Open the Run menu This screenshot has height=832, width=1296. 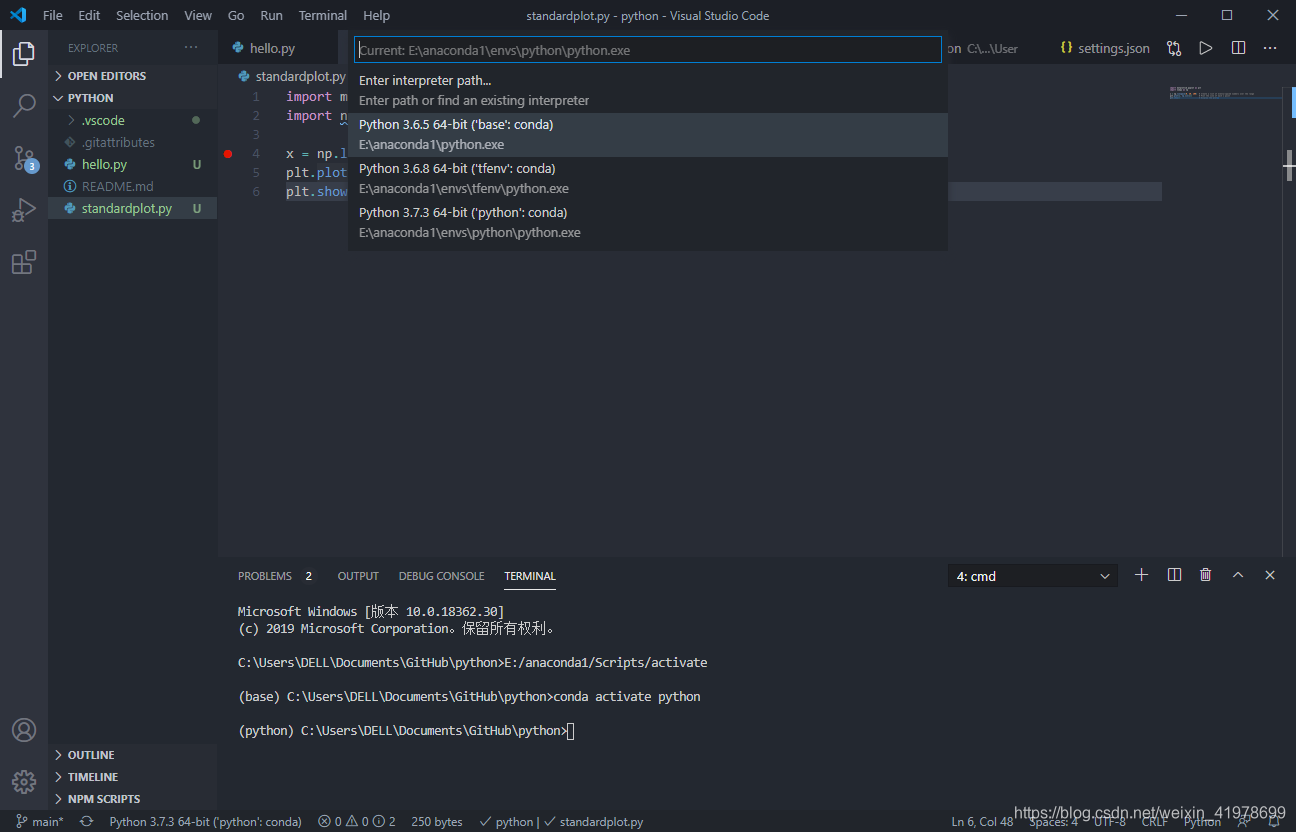coord(271,15)
